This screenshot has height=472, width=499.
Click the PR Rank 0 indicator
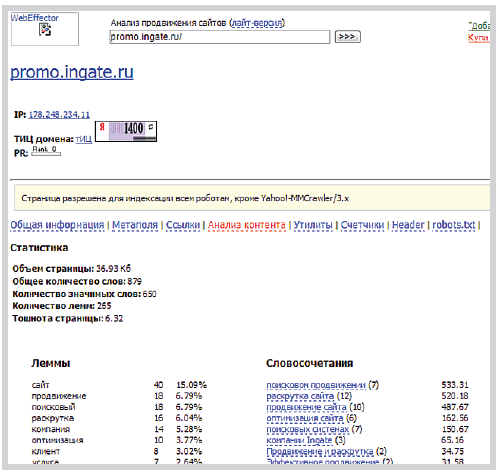[46, 151]
